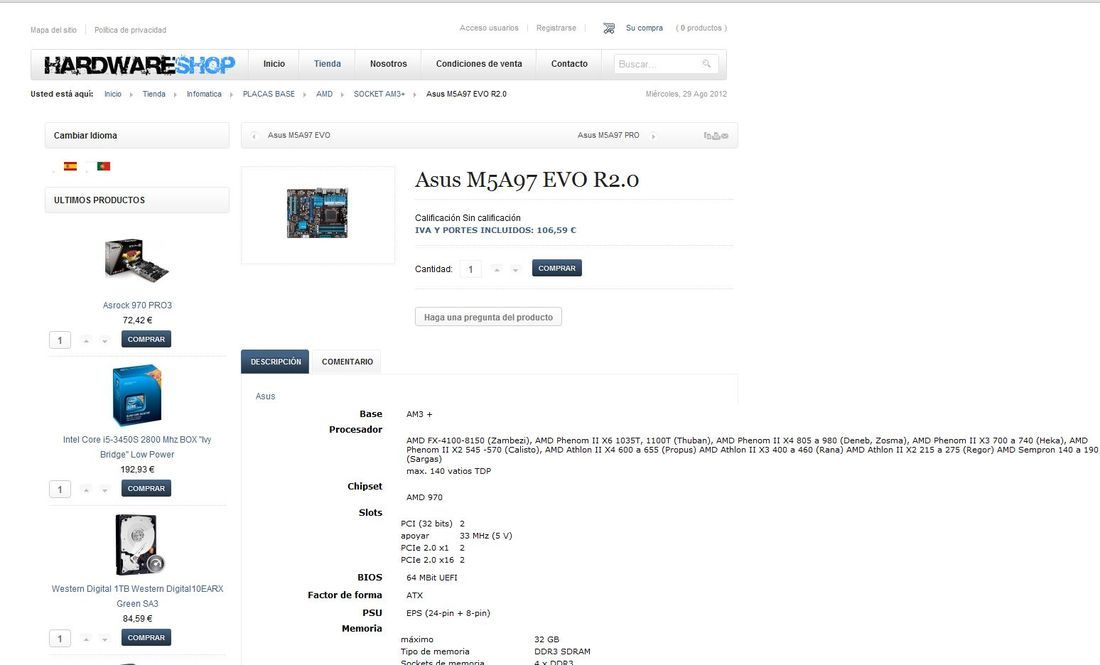Click Inicio in the breadcrumb

113,94
